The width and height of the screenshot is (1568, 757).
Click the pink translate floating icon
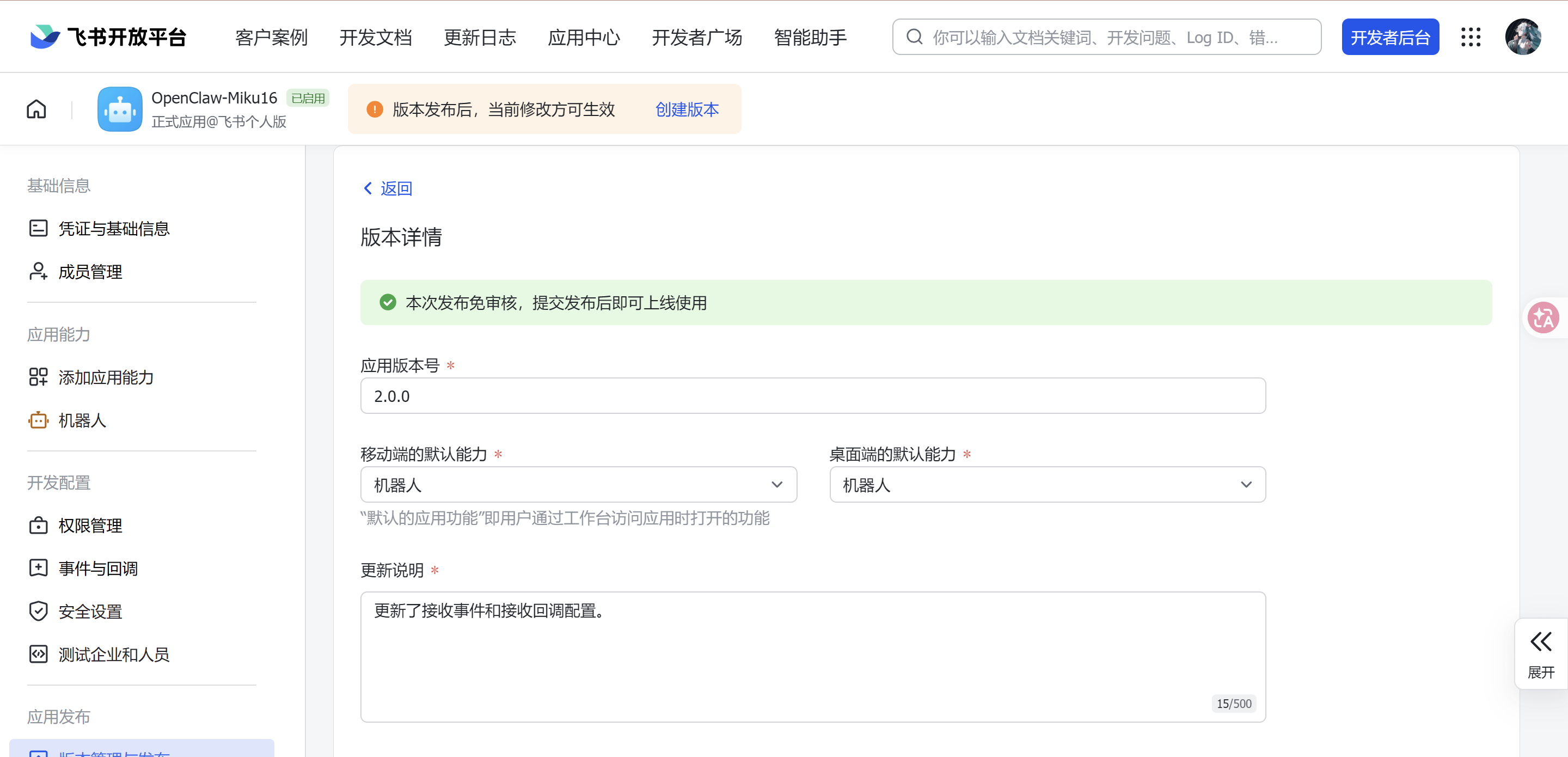click(1543, 318)
